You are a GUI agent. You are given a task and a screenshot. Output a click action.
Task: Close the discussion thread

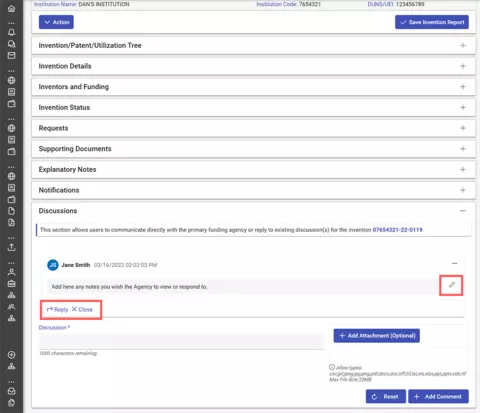coord(82,309)
